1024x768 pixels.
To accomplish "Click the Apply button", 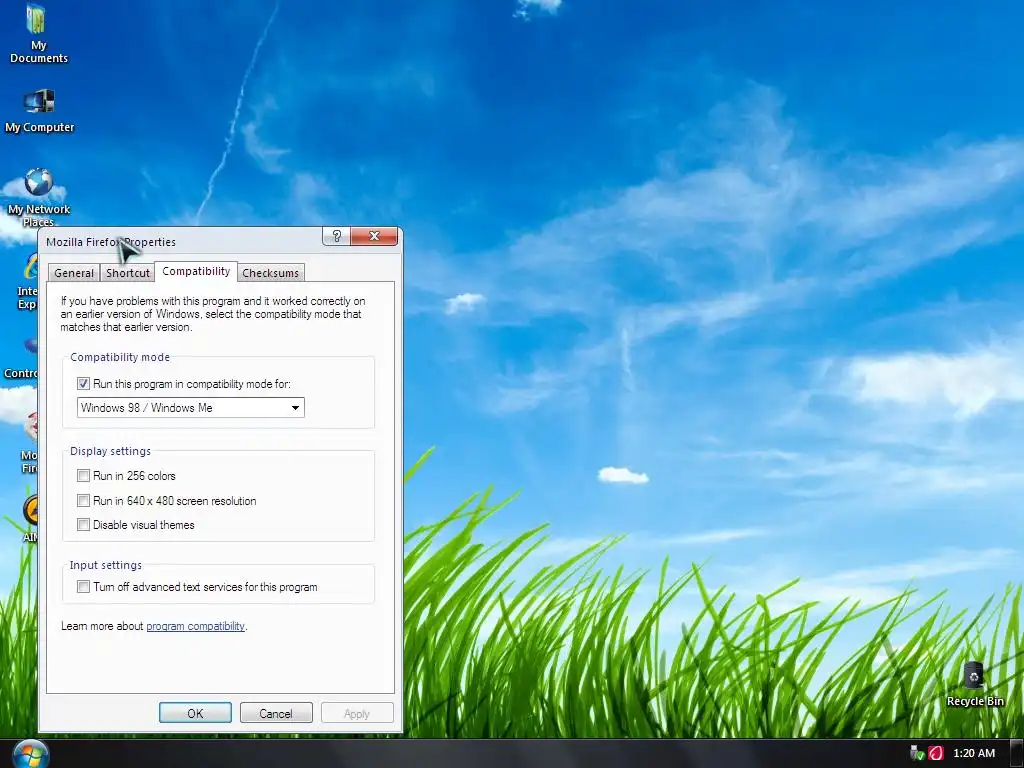I will (357, 713).
